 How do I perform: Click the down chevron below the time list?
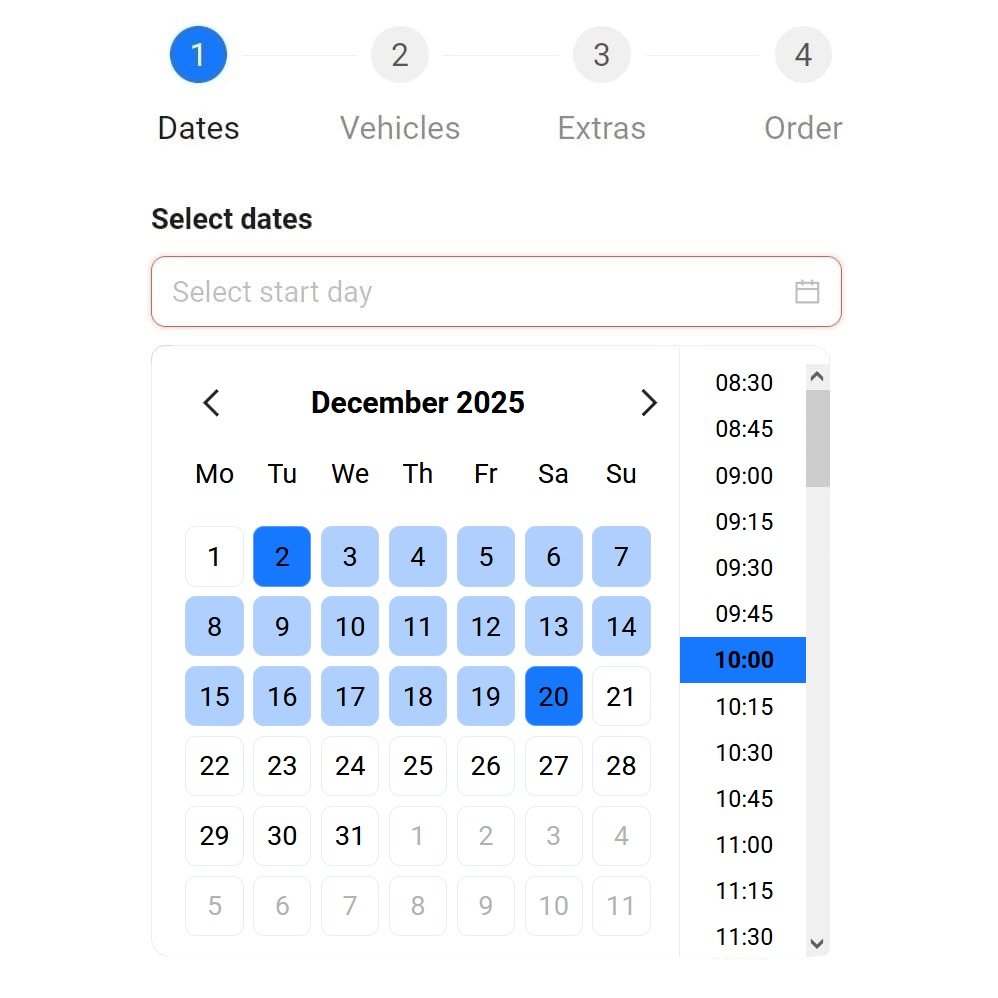(x=817, y=943)
